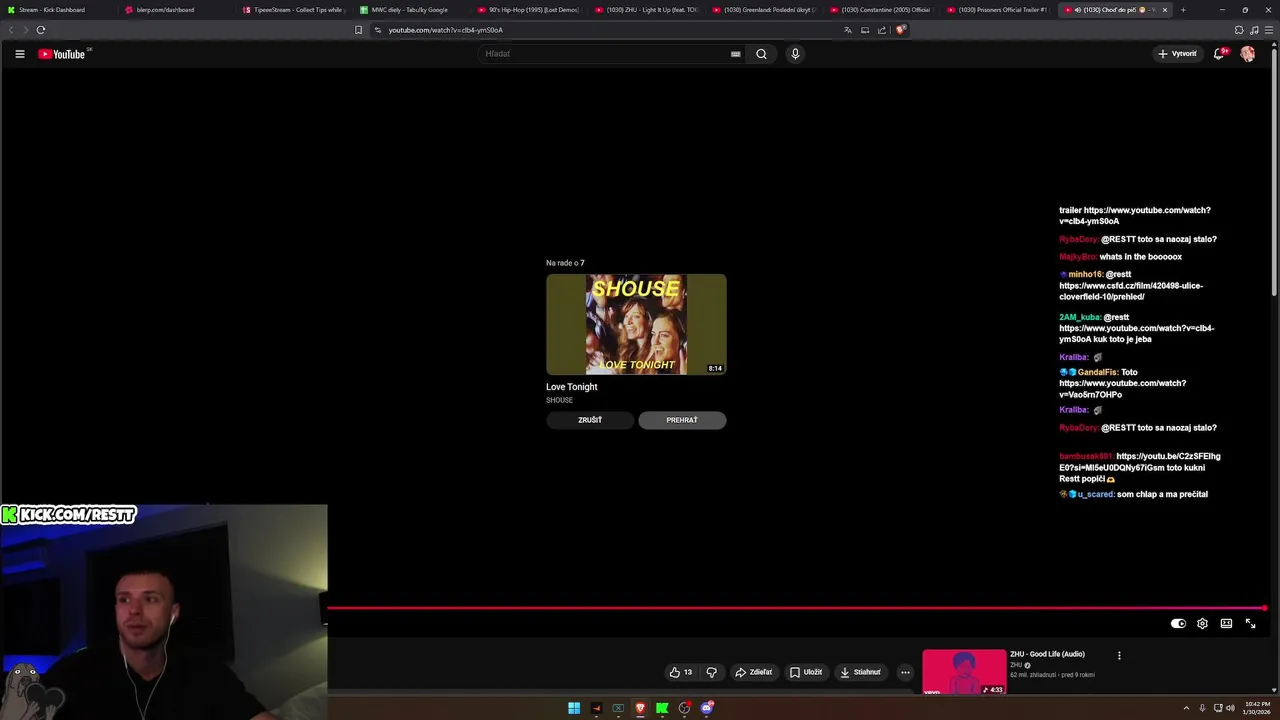The height and width of the screenshot is (720, 1280).
Task: Open a new browser tab
Action: (x=1183, y=10)
